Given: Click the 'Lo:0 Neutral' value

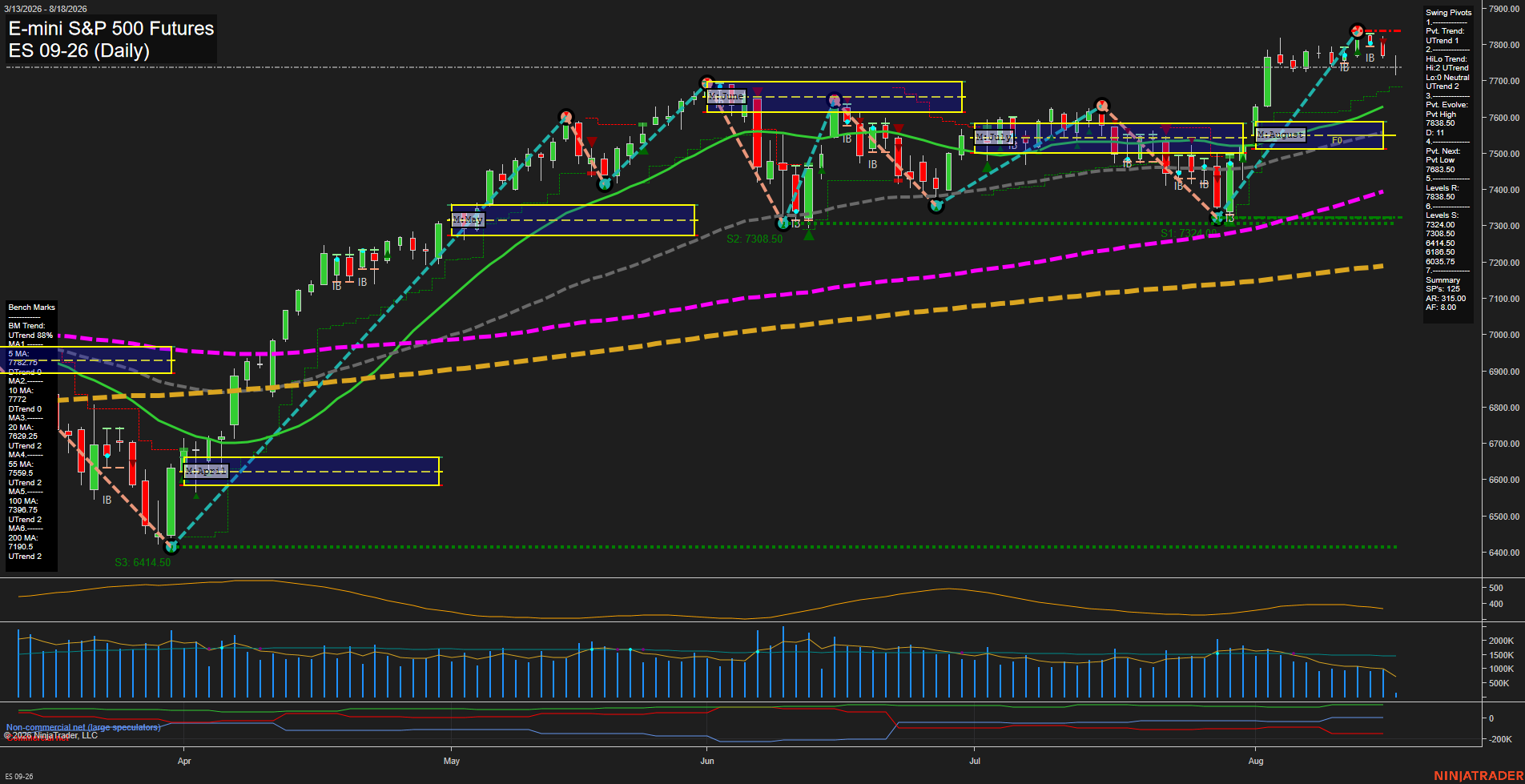Looking at the screenshot, I should [1447, 78].
